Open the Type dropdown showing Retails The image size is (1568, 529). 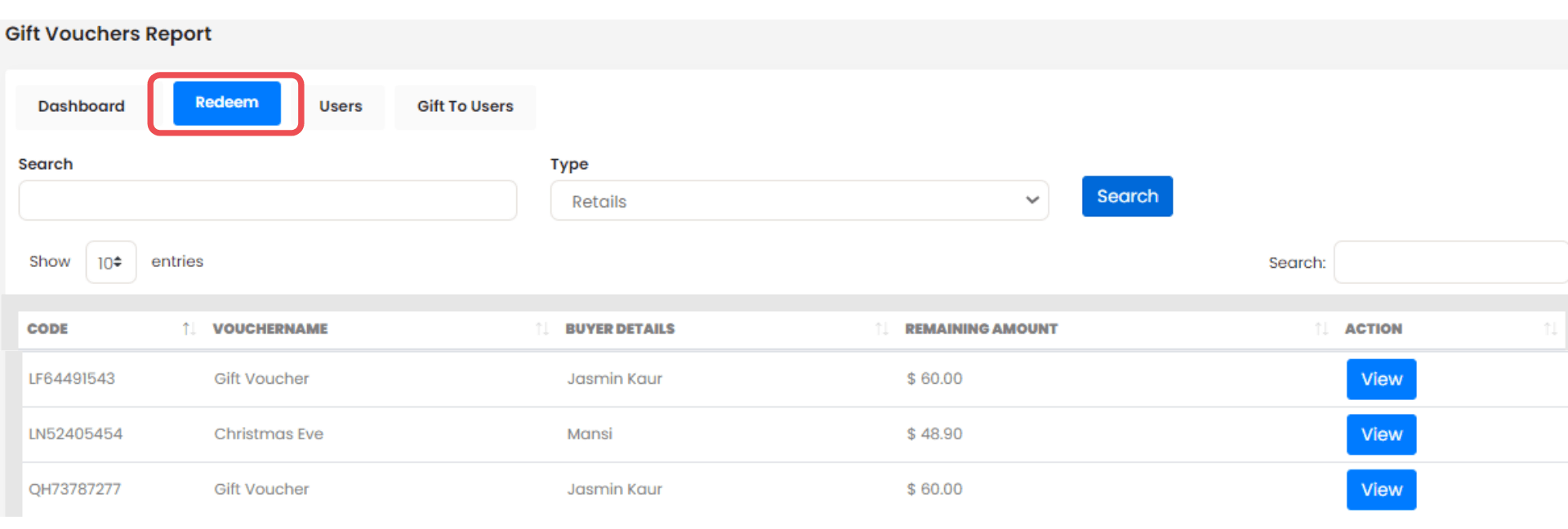click(x=799, y=201)
